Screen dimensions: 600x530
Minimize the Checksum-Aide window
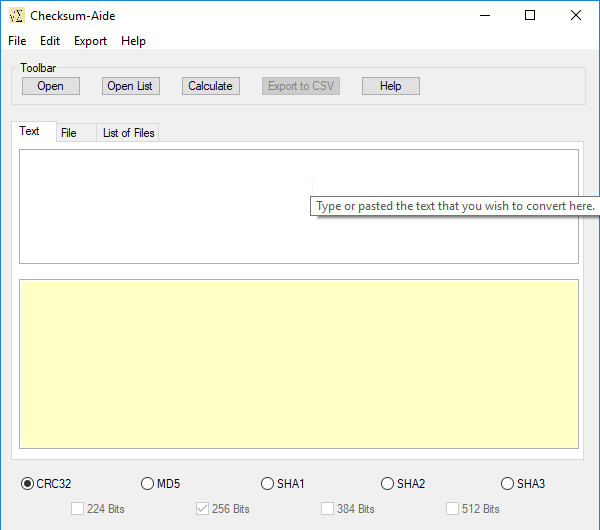[485, 15]
